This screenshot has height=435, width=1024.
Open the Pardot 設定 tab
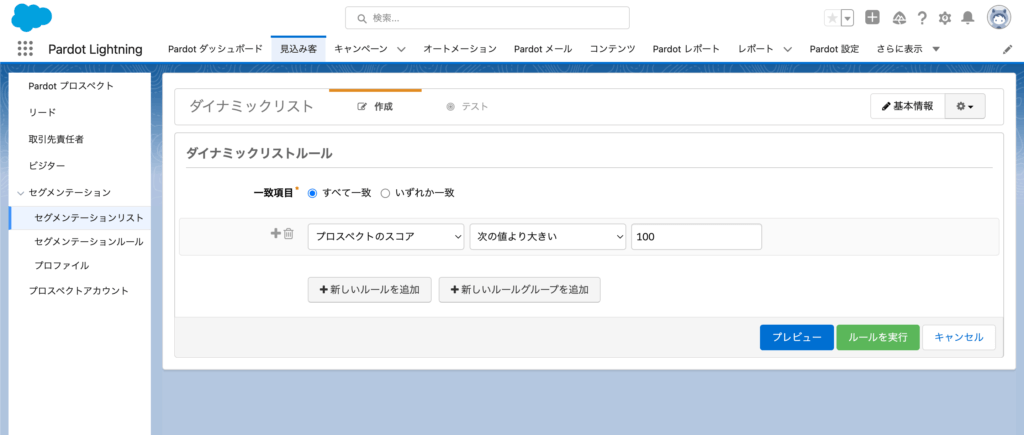(834, 49)
